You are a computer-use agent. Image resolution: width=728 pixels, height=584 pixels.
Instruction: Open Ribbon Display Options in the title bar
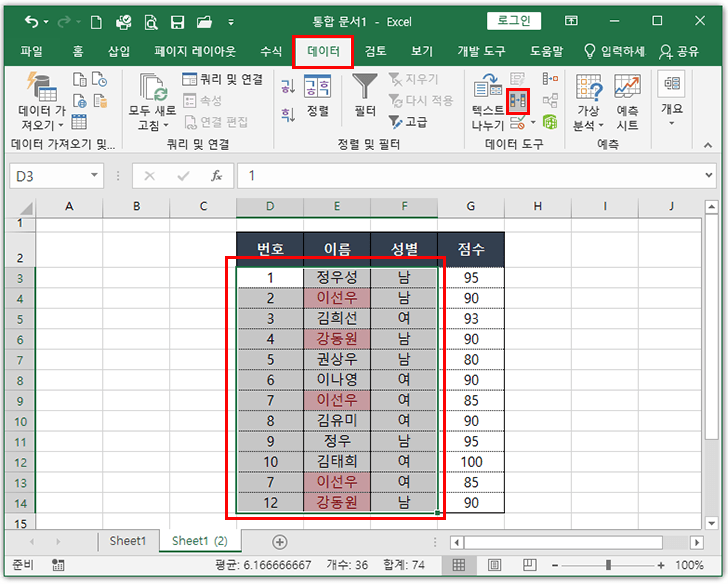pos(571,20)
